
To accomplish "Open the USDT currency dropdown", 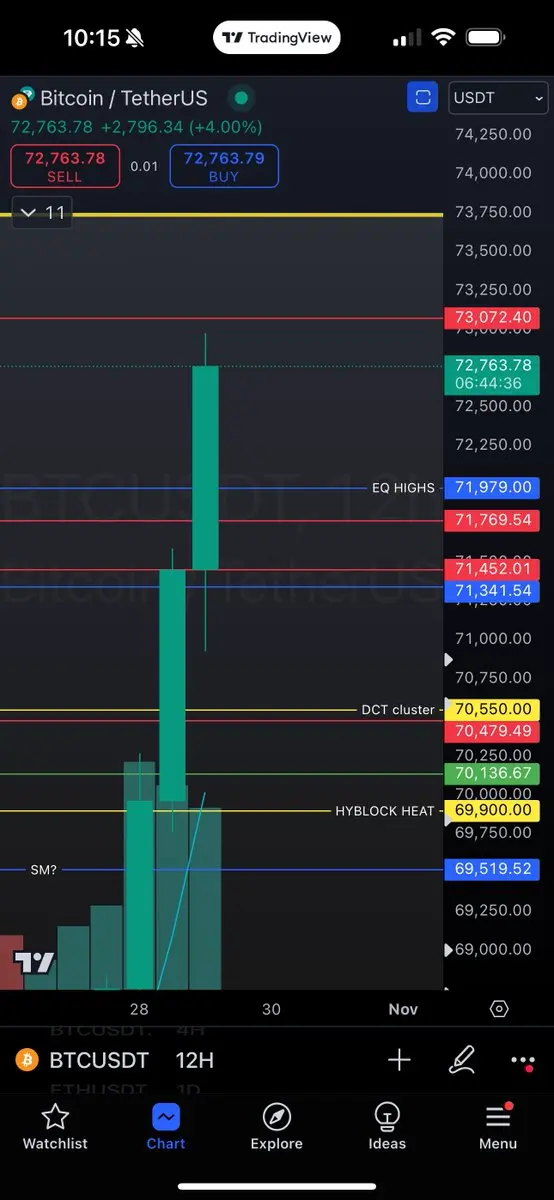I will pyautogui.click(x=499, y=98).
